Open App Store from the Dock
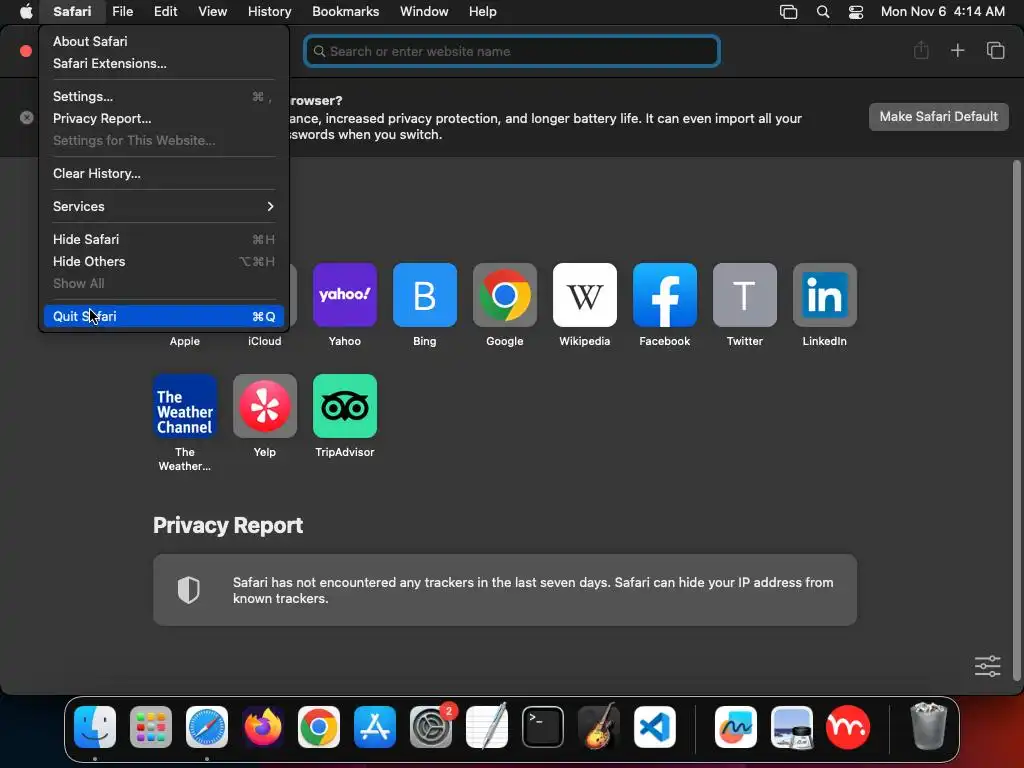The height and width of the screenshot is (768, 1024). [375, 727]
